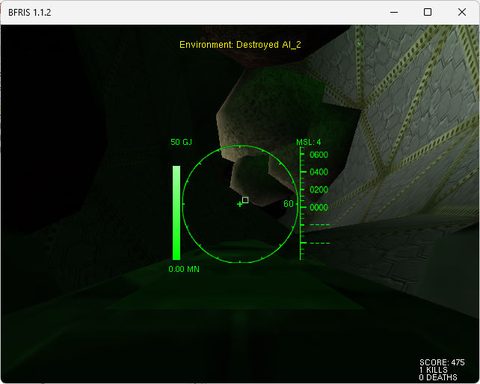Click the 'MSL: 4' missile counter
The width and height of the screenshot is (480, 384).
[x=308, y=142]
